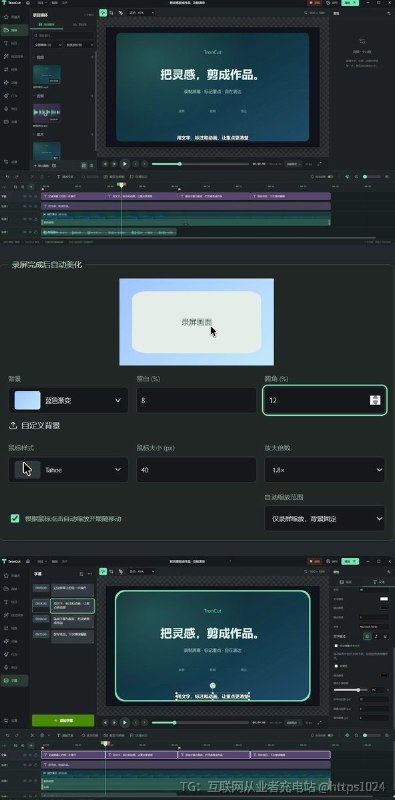Image resolution: width=395 pixels, height=800 pixels.
Task: Click the green add-subtitle button in lower window
Action: click(x=63, y=720)
